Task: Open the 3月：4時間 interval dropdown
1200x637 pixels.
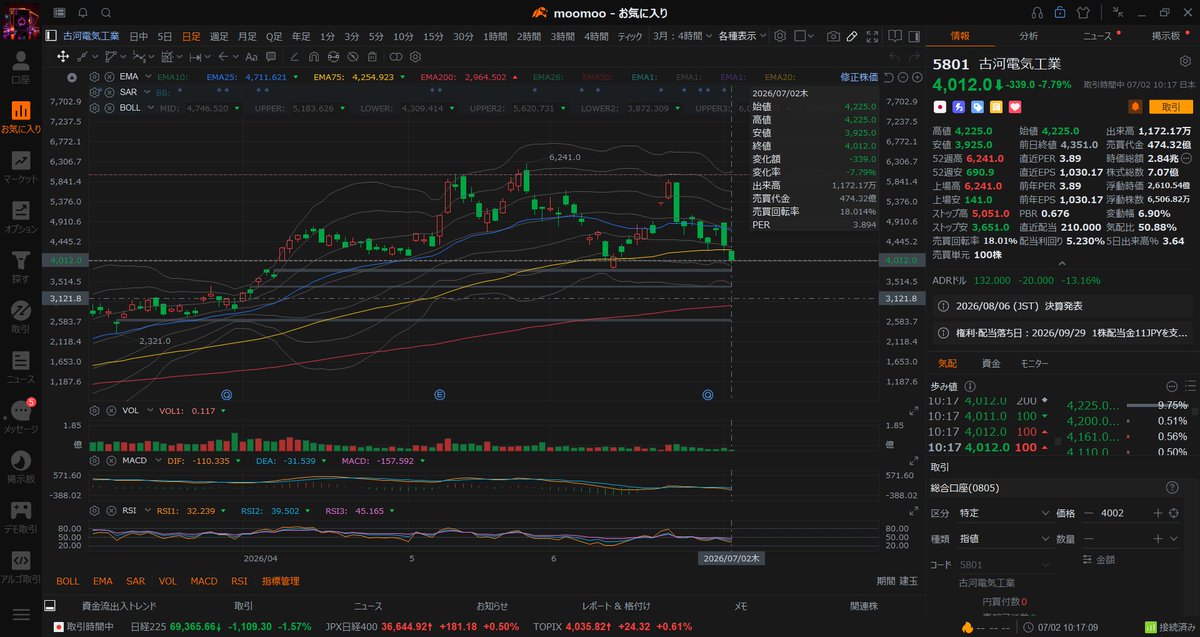Action: click(x=683, y=36)
